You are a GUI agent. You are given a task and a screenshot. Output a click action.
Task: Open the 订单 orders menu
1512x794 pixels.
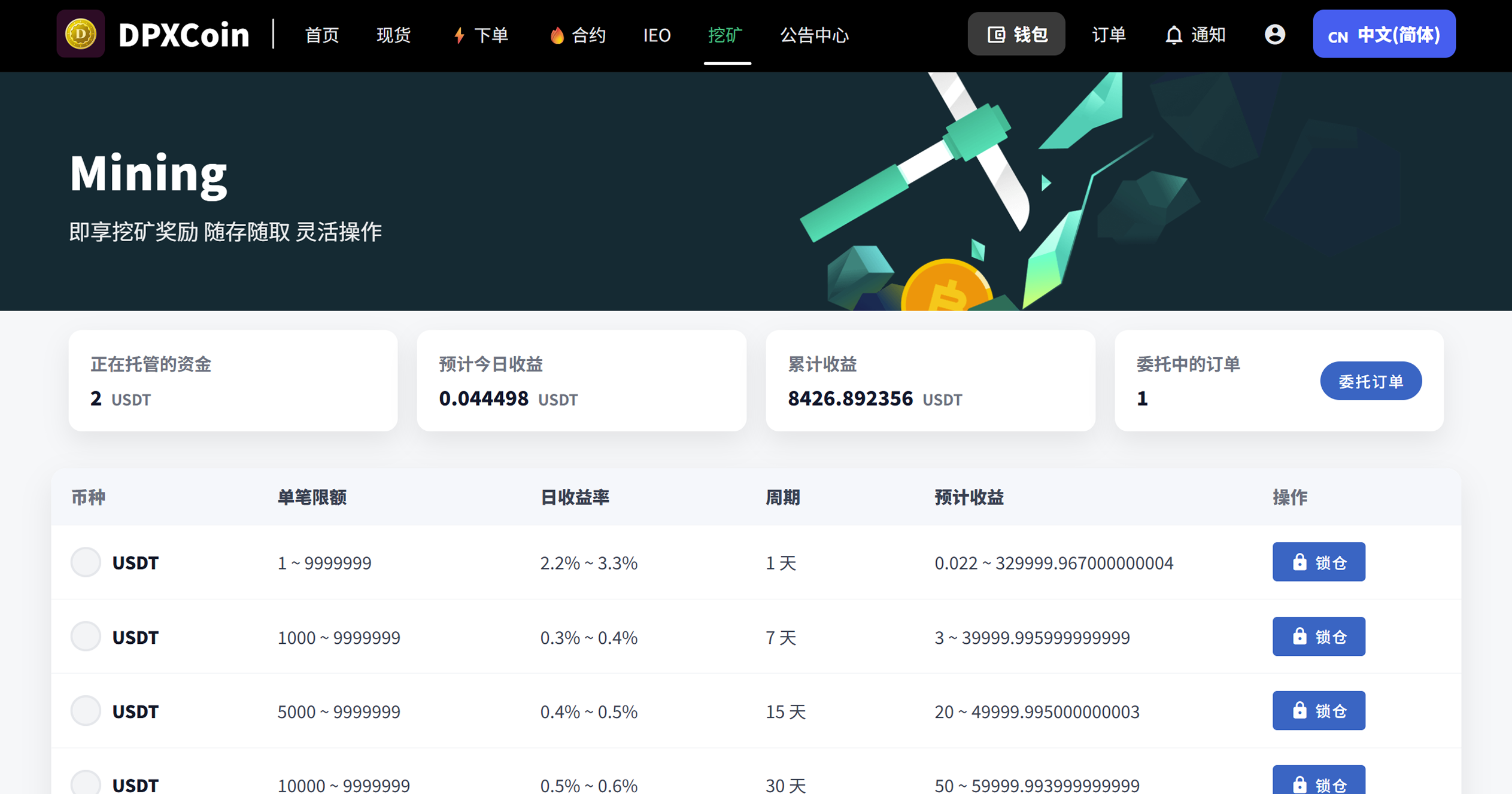pos(1109,35)
